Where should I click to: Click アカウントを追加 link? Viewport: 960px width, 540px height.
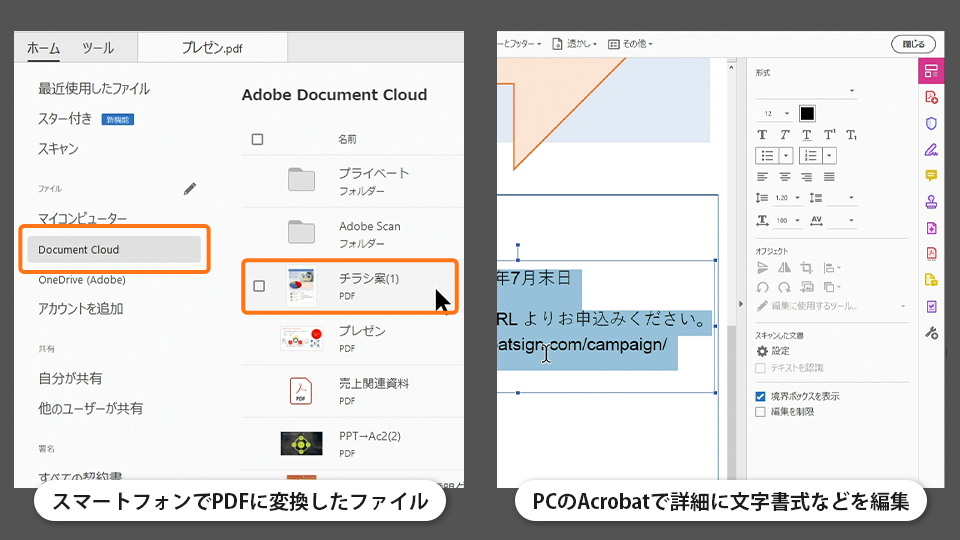pos(80,309)
